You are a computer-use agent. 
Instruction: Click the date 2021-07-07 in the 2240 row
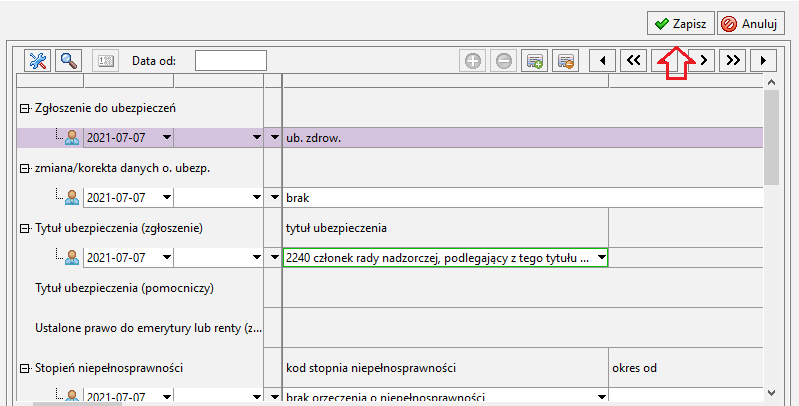tap(116, 258)
